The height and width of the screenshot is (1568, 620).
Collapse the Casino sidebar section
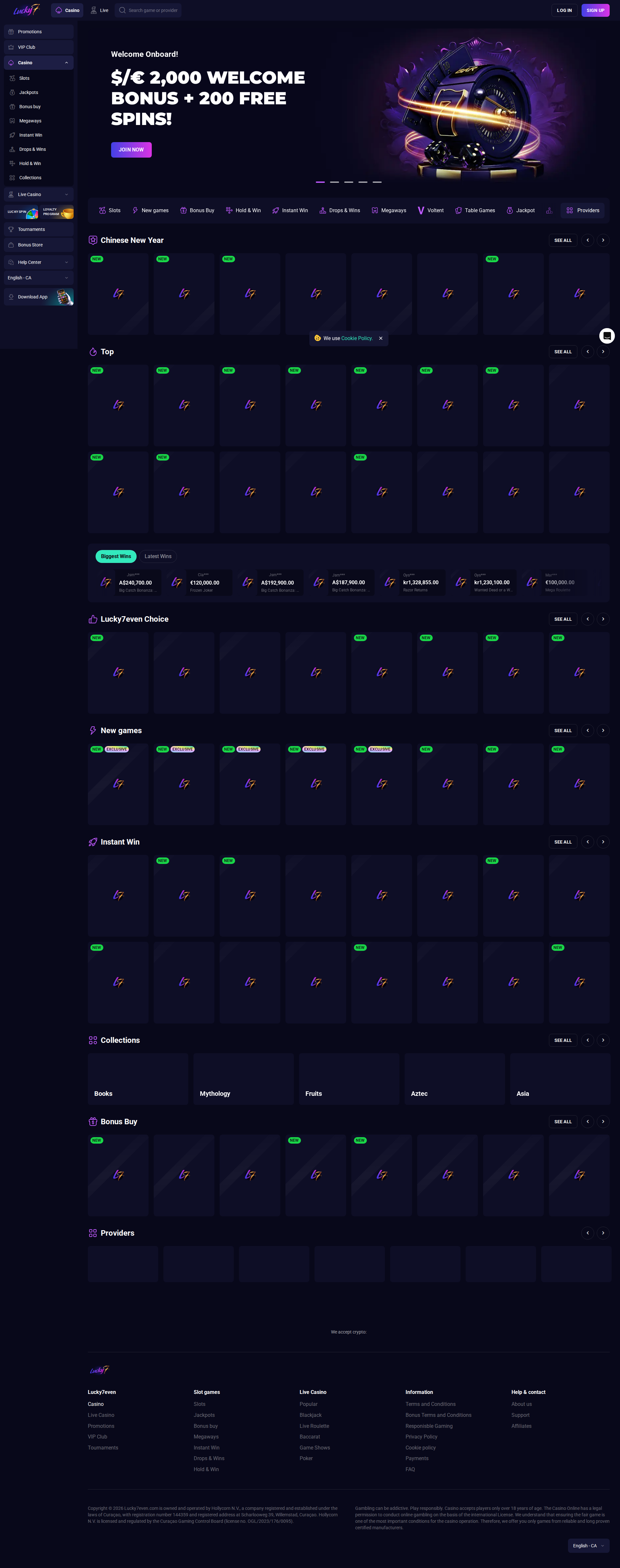point(66,63)
